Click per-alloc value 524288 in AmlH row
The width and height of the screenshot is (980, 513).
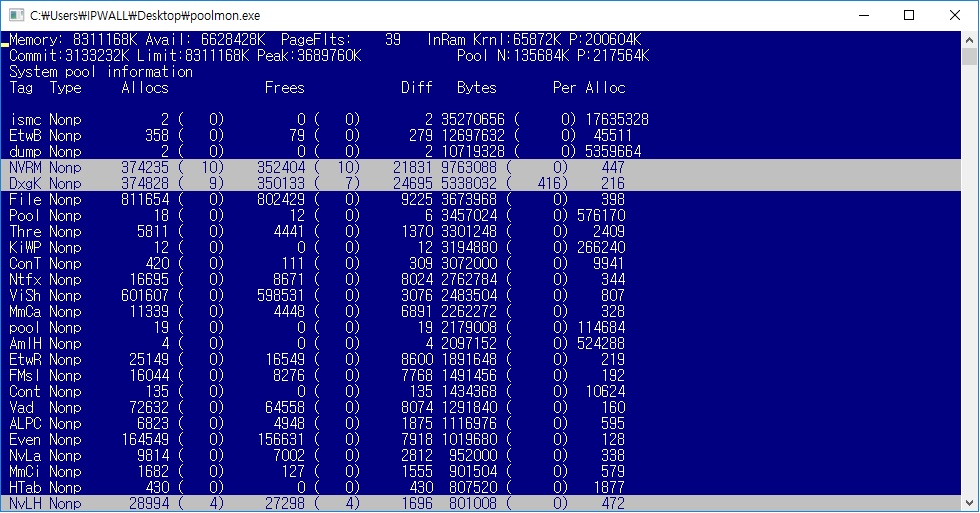click(601, 344)
